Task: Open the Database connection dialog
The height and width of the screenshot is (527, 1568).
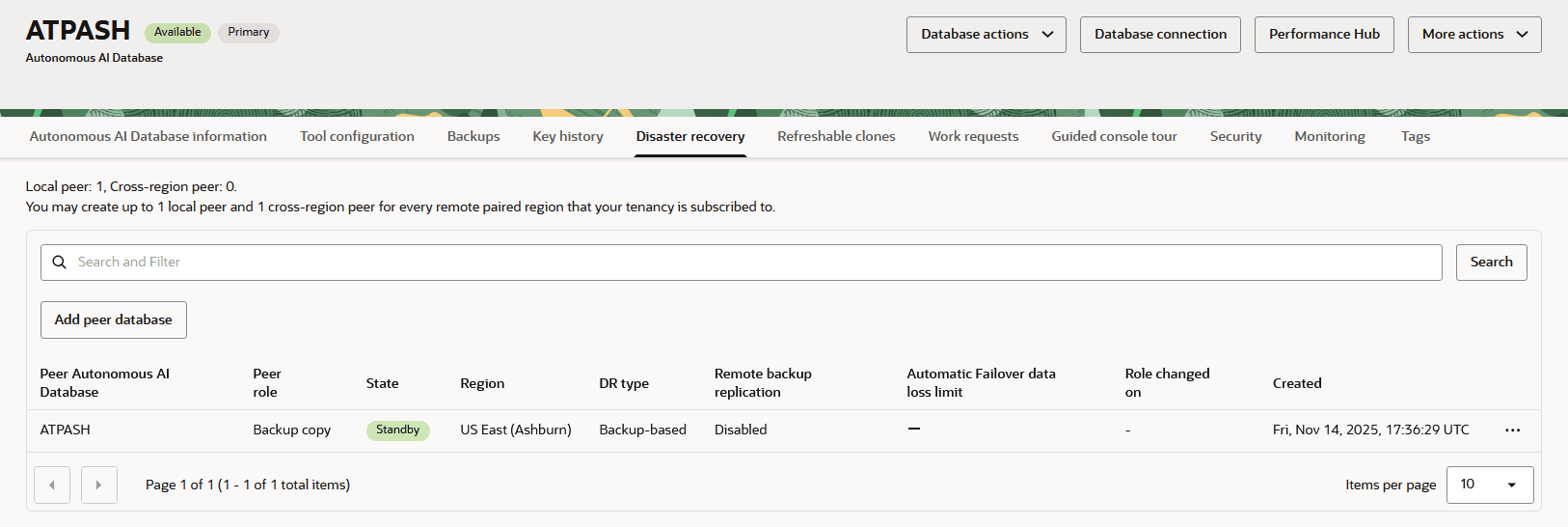Action: click(x=1160, y=35)
